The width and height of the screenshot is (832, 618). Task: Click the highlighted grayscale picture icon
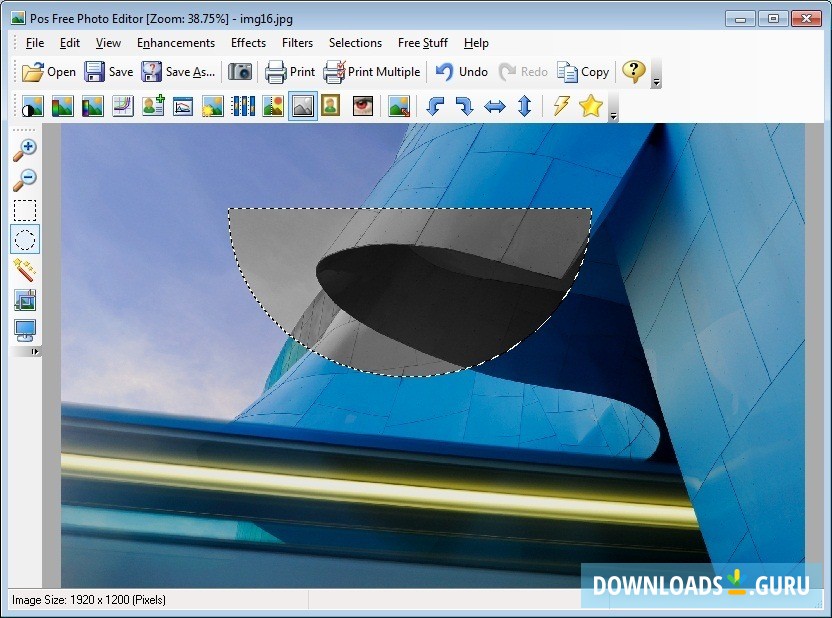pos(303,106)
